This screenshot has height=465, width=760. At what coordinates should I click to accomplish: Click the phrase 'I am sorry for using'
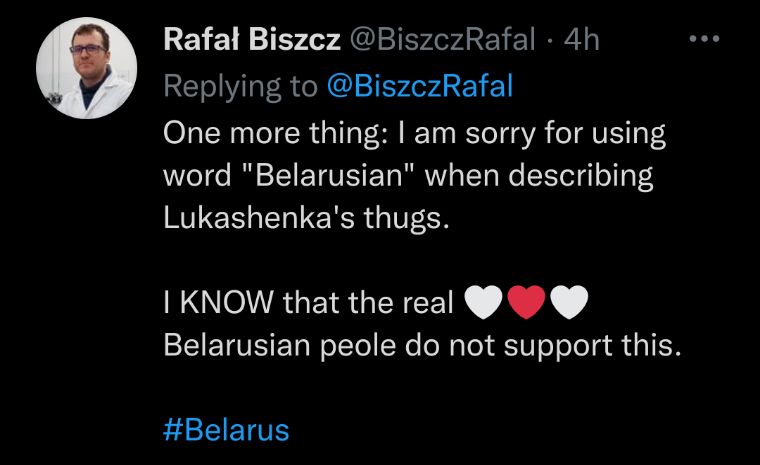coord(531,134)
